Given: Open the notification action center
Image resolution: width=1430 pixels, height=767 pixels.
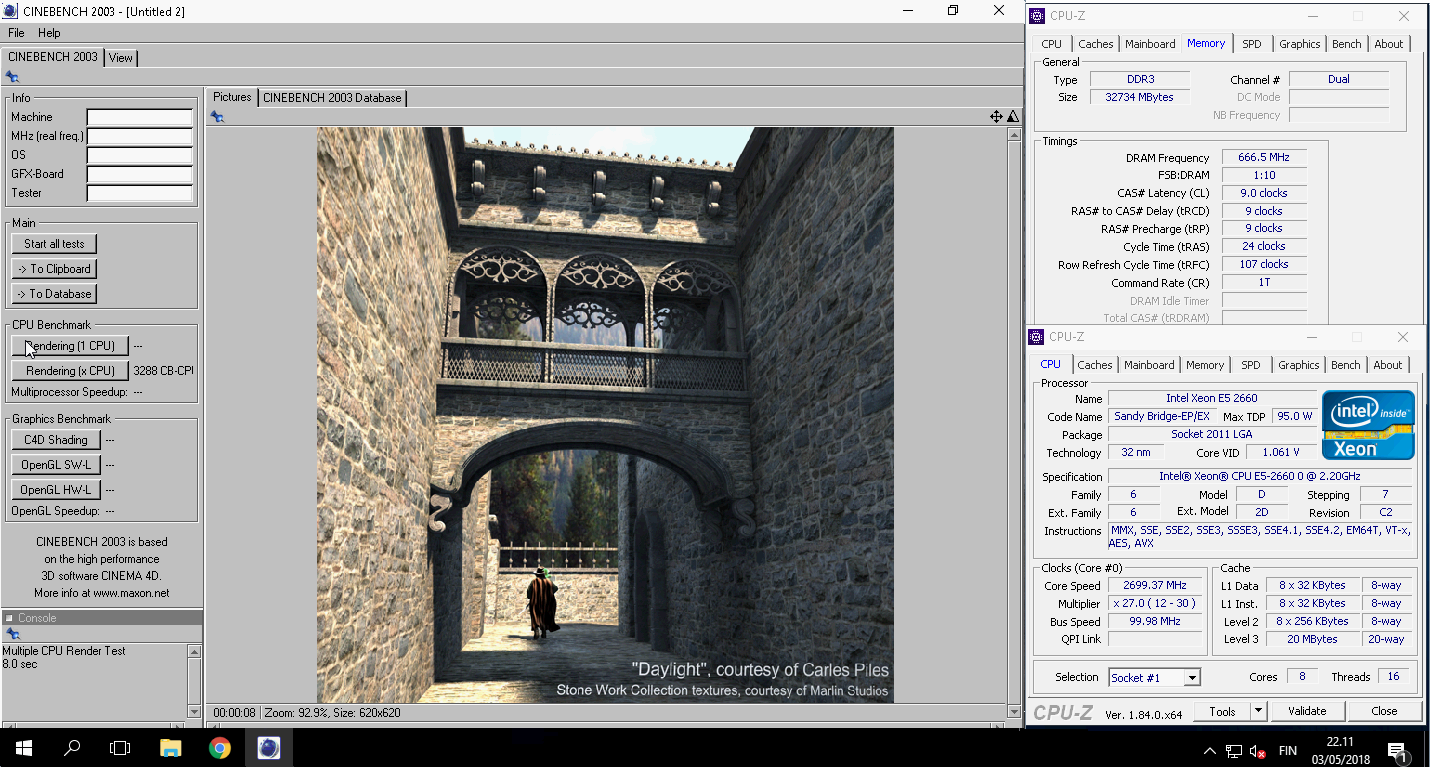Looking at the screenshot, I should point(1396,749).
